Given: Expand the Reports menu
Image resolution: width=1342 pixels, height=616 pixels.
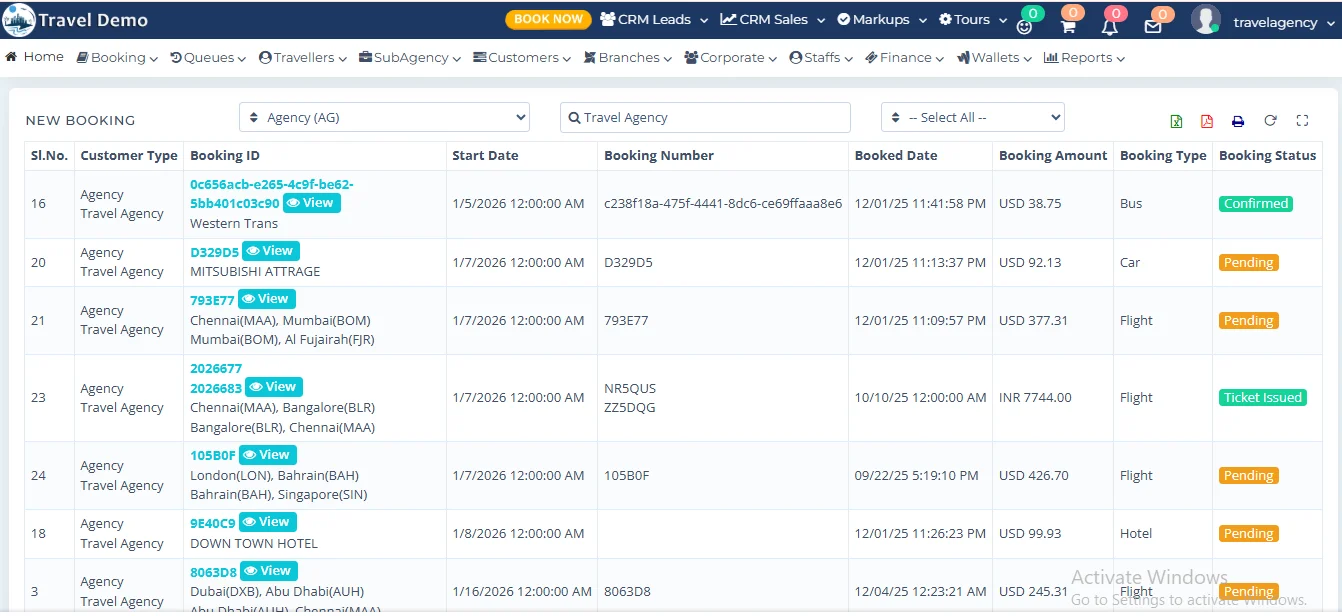Looking at the screenshot, I should [x=1083, y=57].
